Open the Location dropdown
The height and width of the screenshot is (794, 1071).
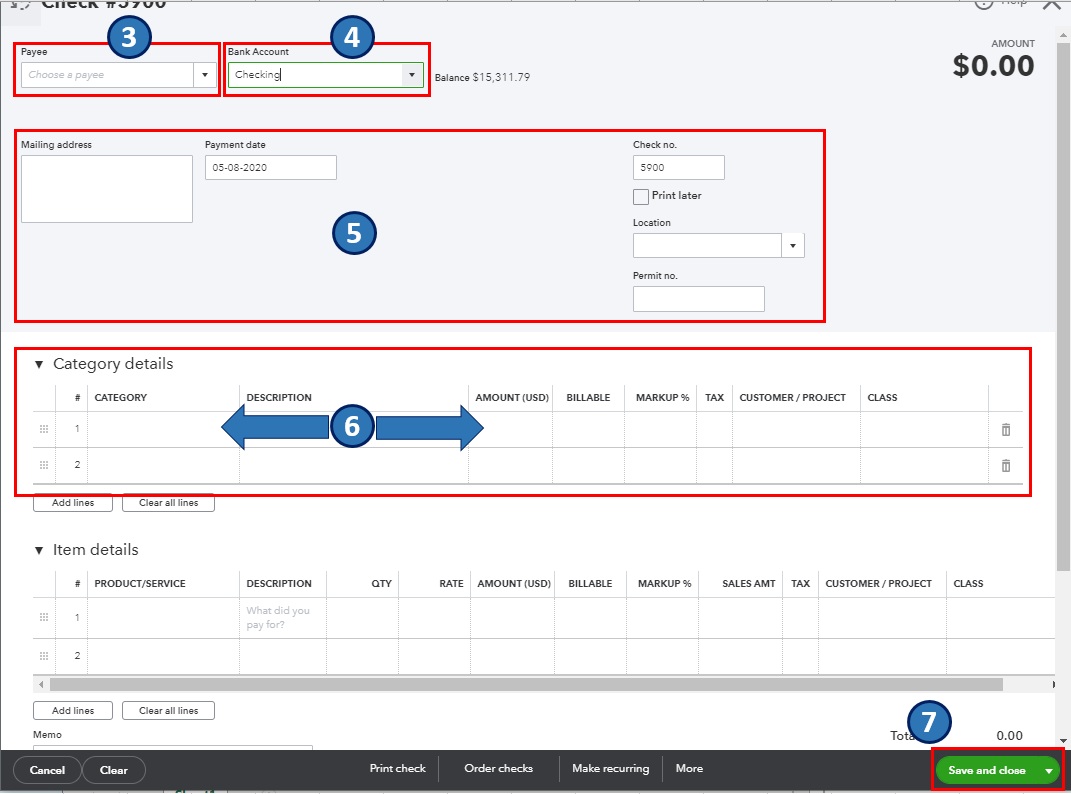coord(792,245)
